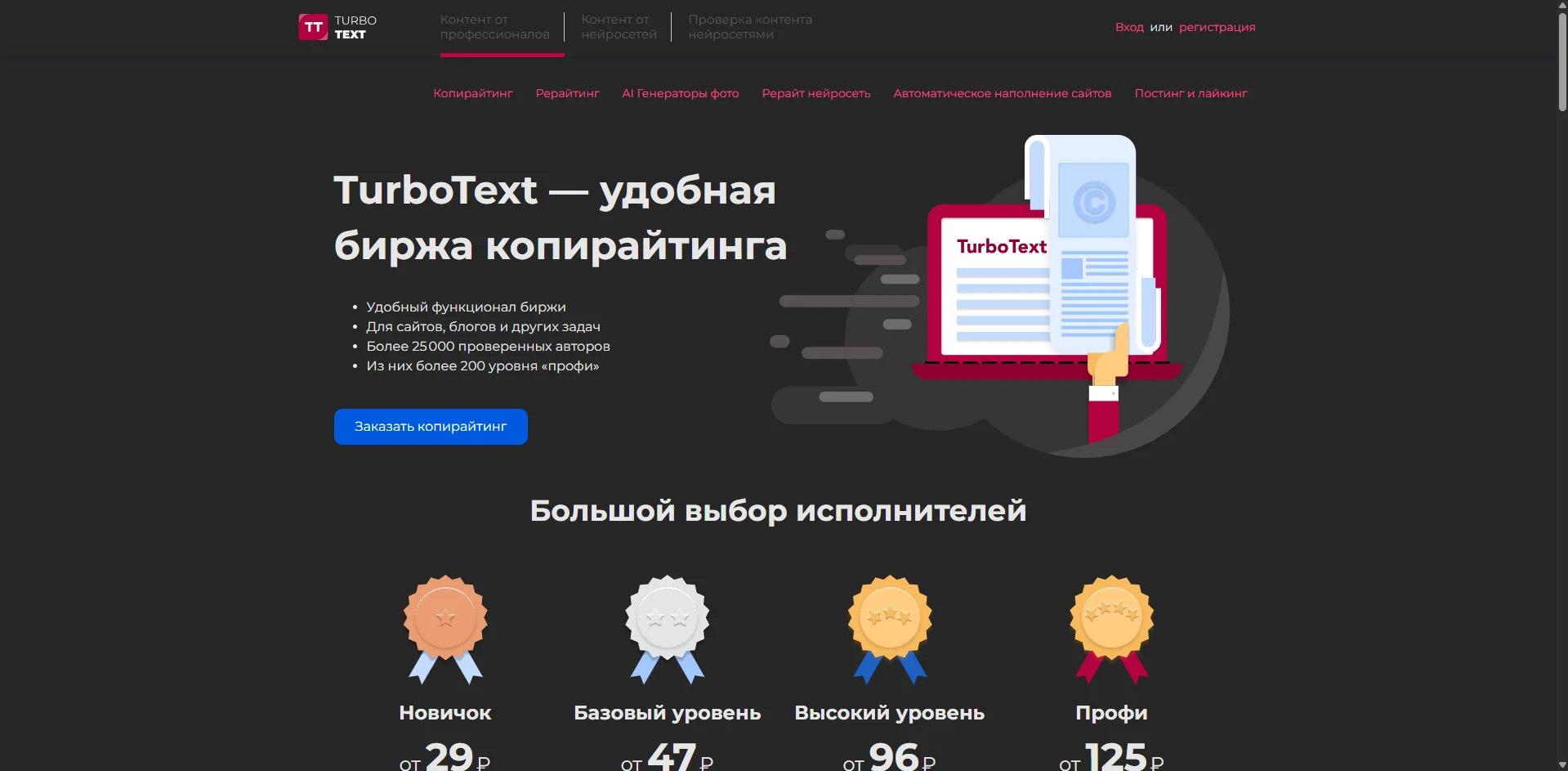The image size is (1568, 771).
Task: Click the TURBO TEXT brand name
Action: pyautogui.click(x=355, y=27)
